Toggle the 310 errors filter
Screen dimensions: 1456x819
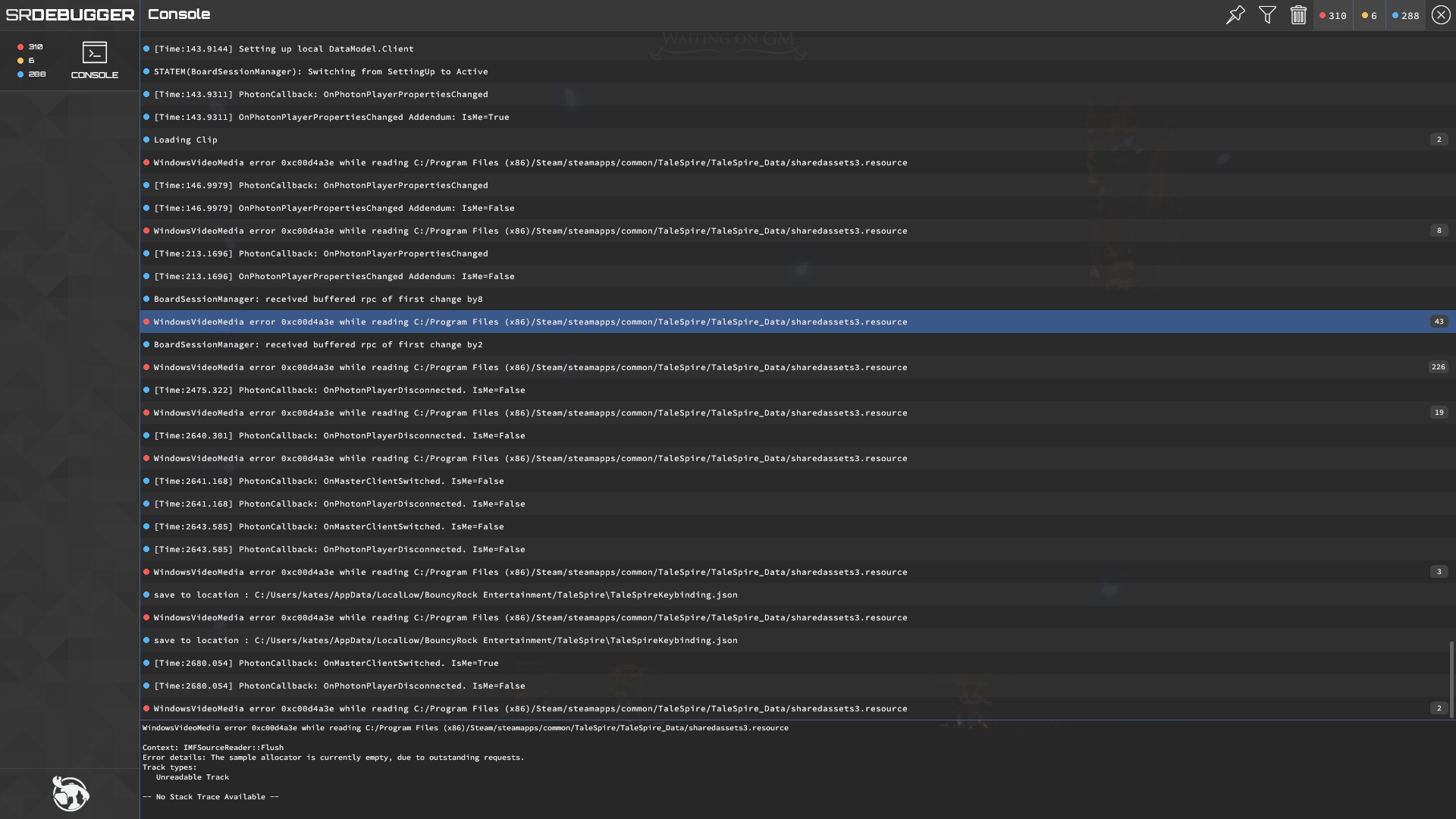coord(1333,15)
